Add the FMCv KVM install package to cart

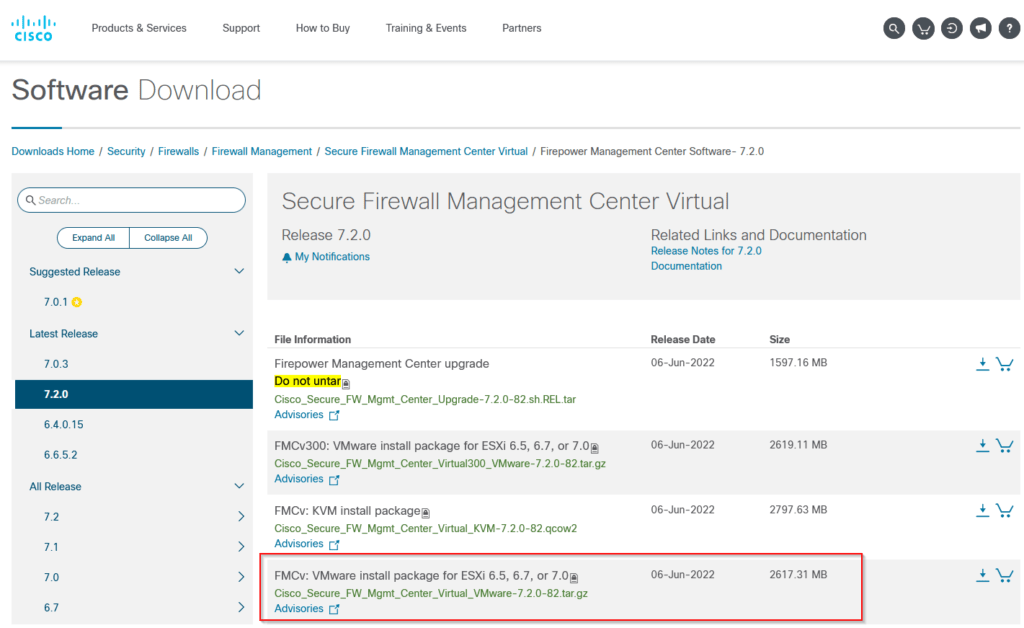click(x=1004, y=510)
